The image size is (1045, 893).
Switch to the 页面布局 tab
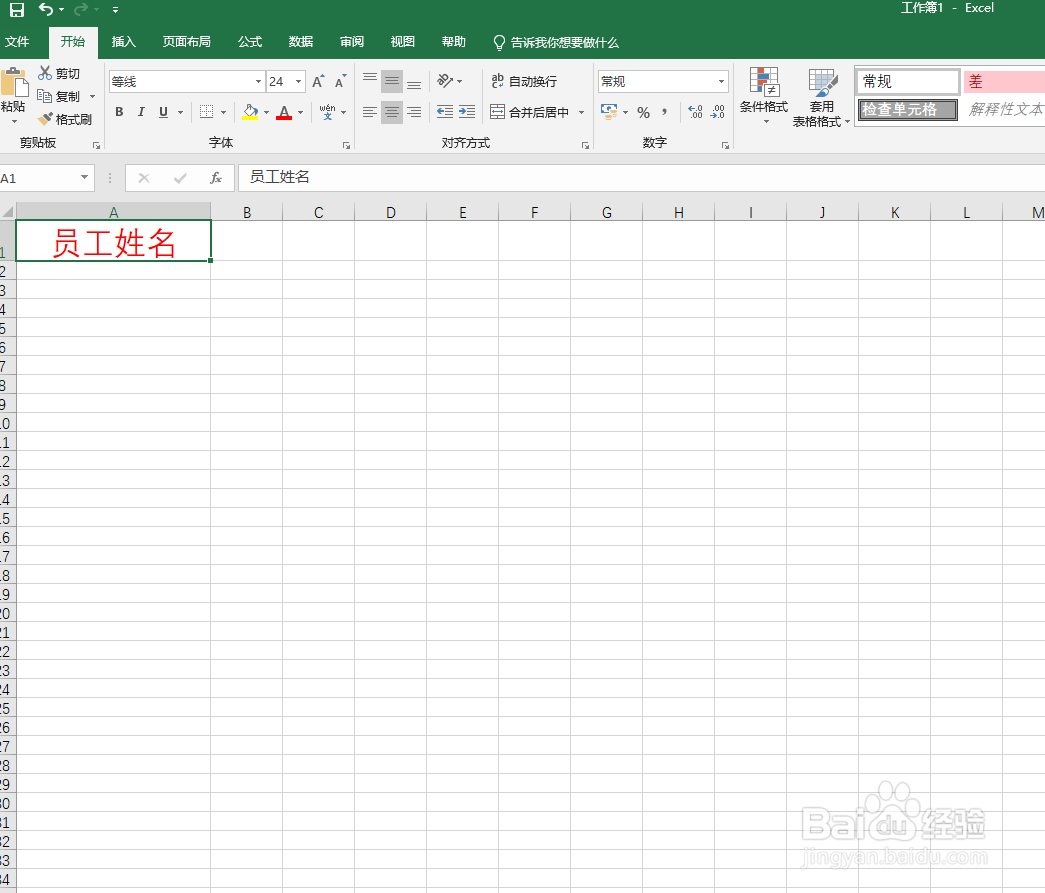pyautogui.click(x=187, y=42)
